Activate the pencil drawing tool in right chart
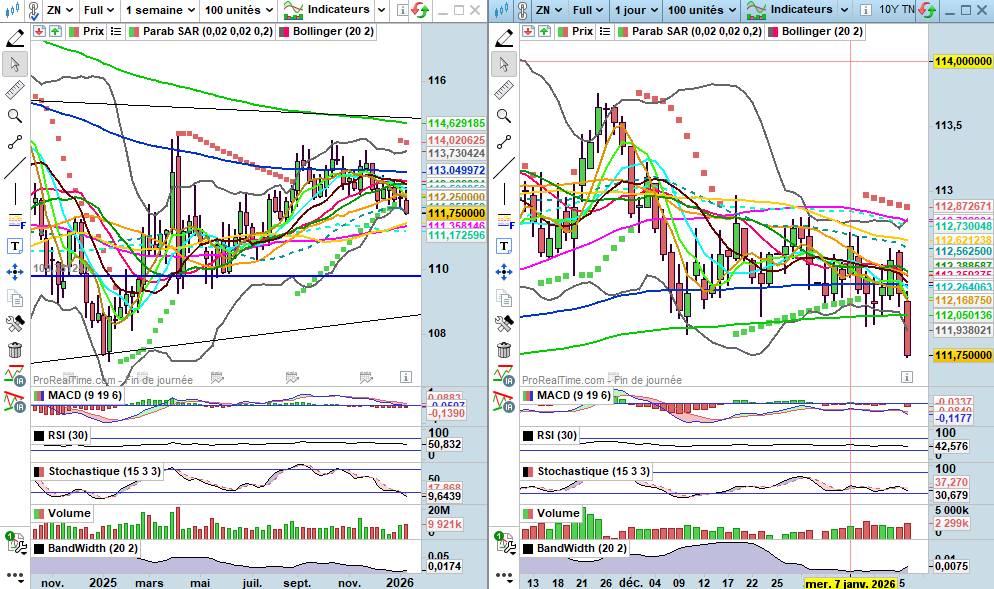 [x=503, y=38]
